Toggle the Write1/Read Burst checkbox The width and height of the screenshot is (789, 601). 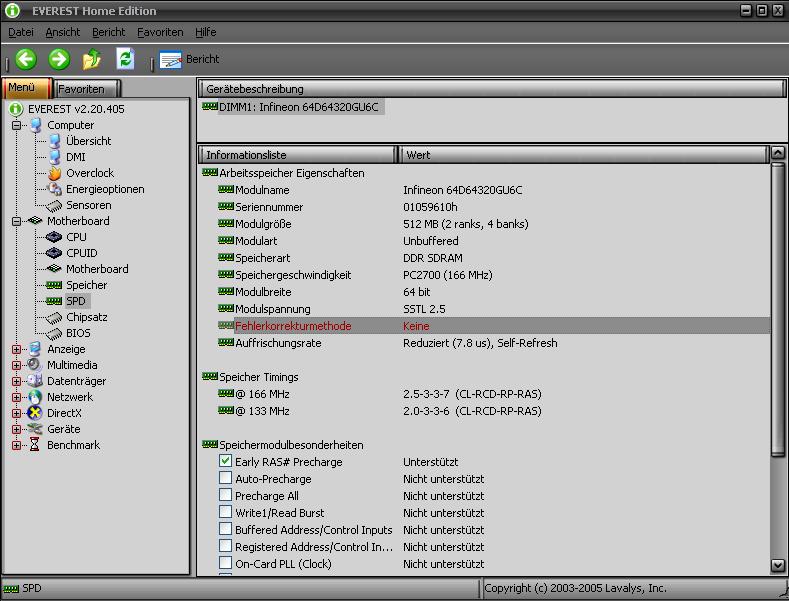pos(225,512)
